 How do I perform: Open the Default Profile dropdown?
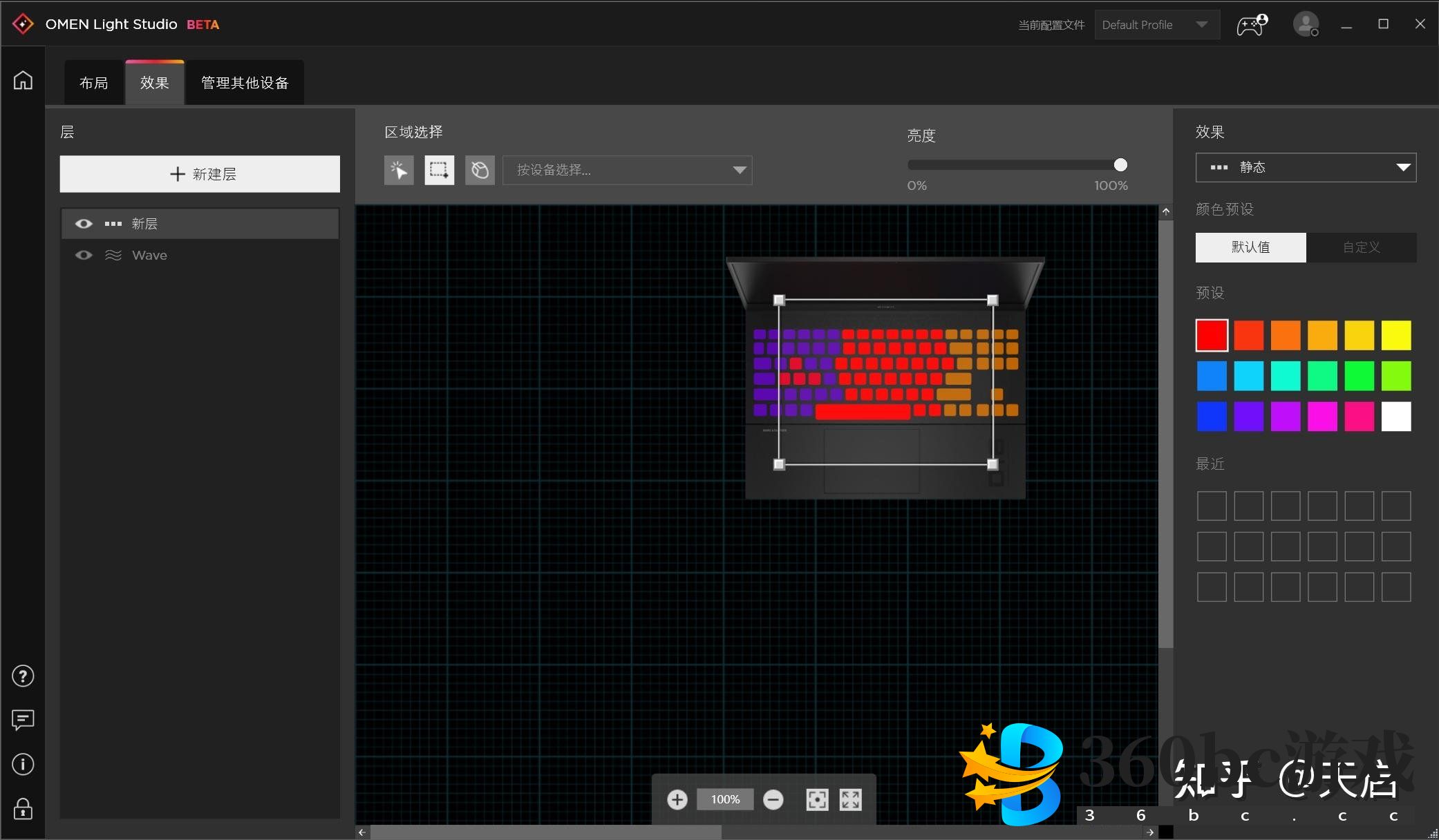point(1156,25)
